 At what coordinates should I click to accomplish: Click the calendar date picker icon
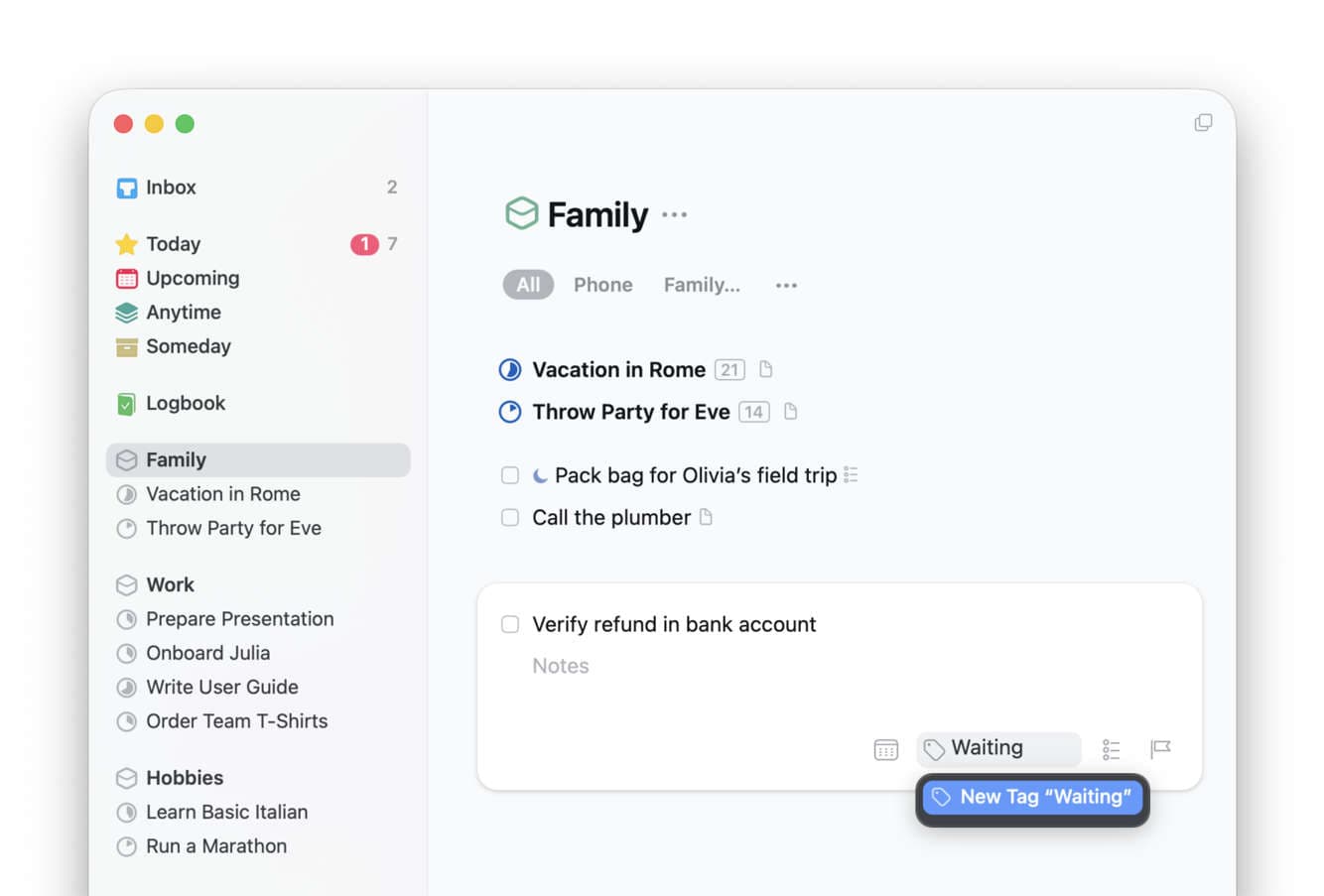point(885,749)
